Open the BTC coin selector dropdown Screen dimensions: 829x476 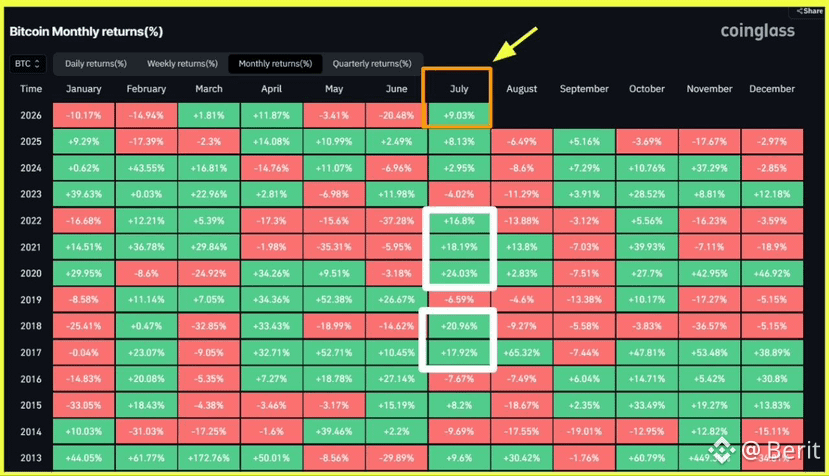point(27,64)
